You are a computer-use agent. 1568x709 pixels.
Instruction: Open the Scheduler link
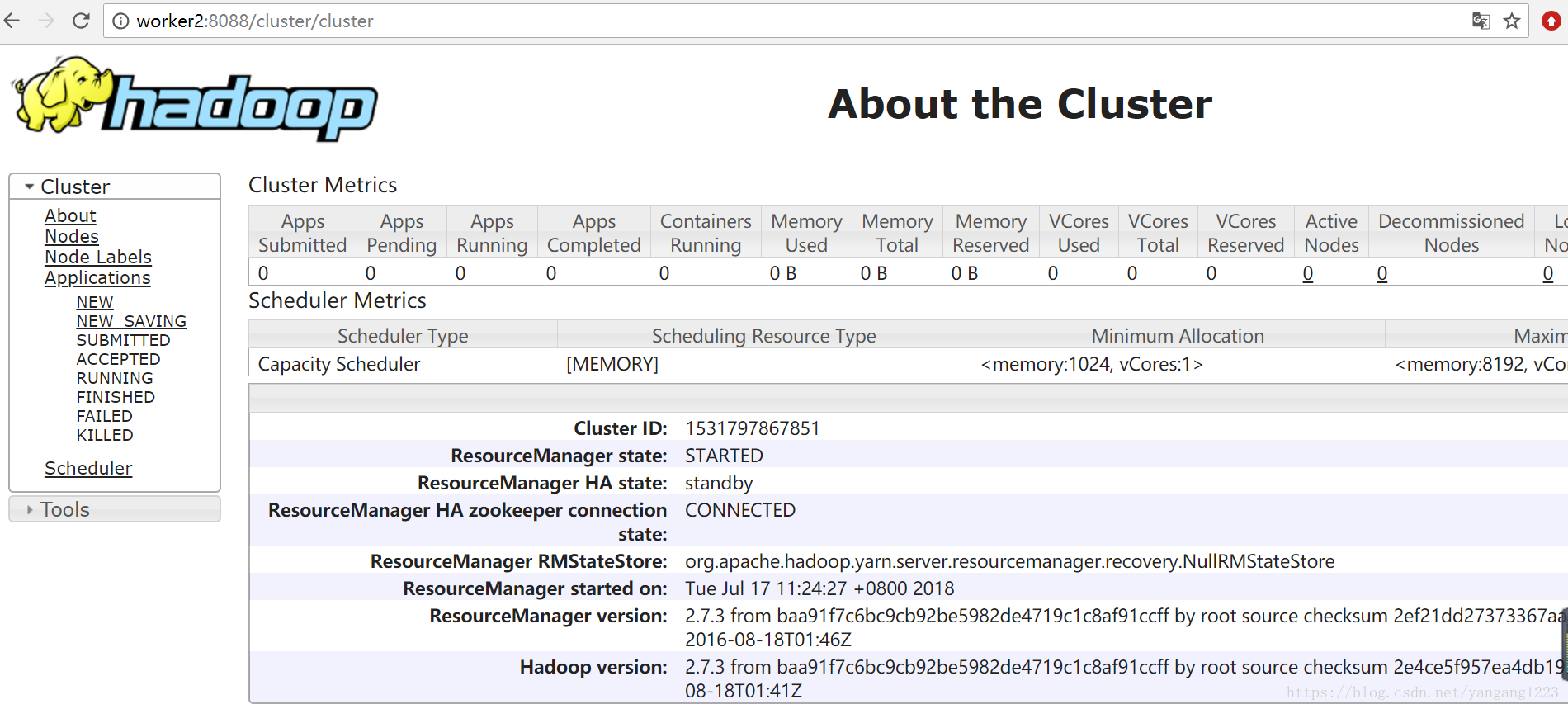(88, 468)
